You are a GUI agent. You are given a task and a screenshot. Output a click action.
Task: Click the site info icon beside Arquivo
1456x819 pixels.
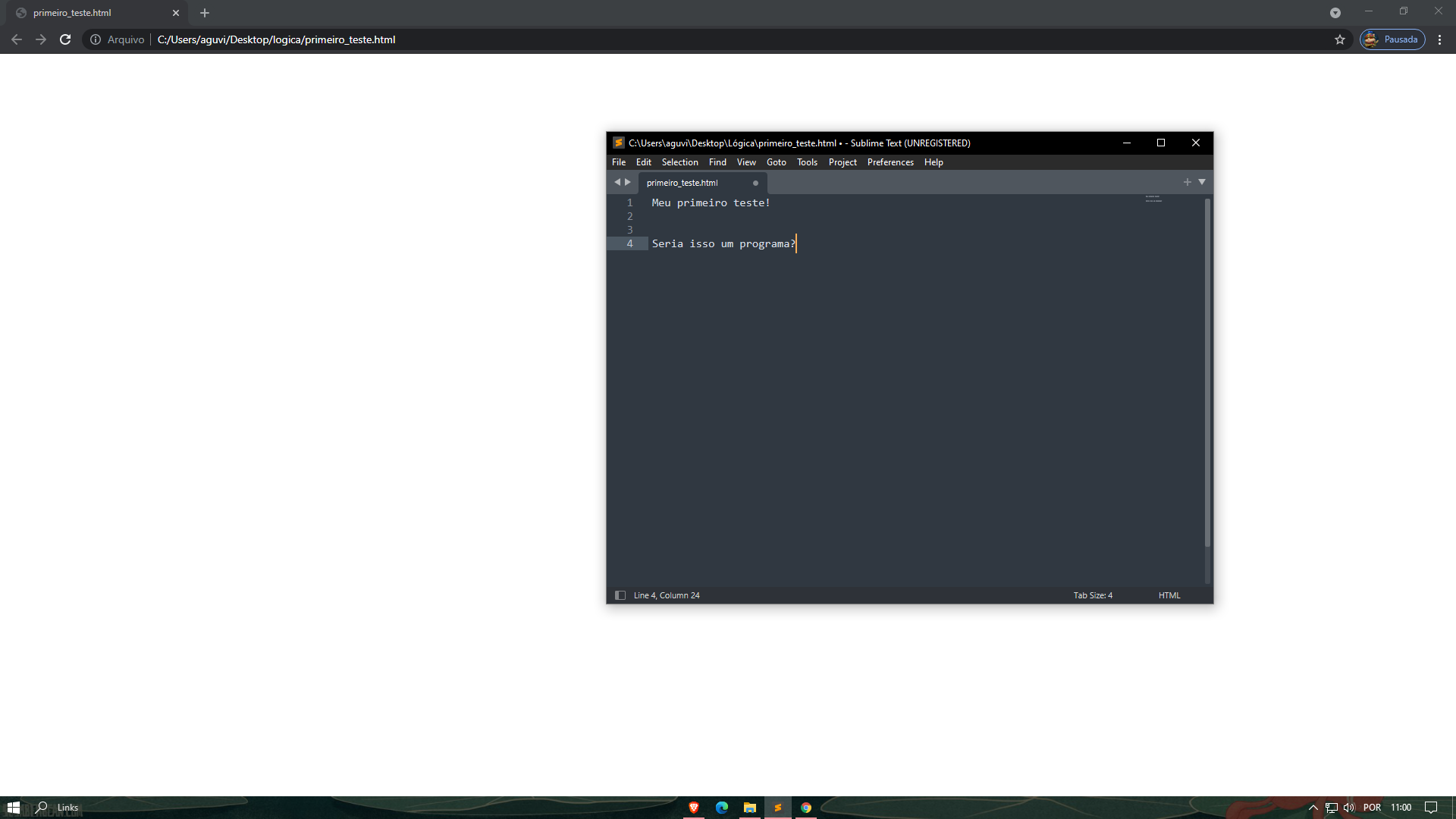[x=96, y=39]
